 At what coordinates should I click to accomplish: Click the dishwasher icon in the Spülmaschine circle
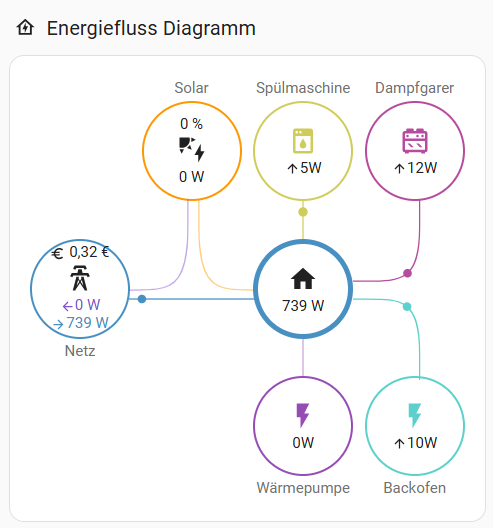[303, 141]
